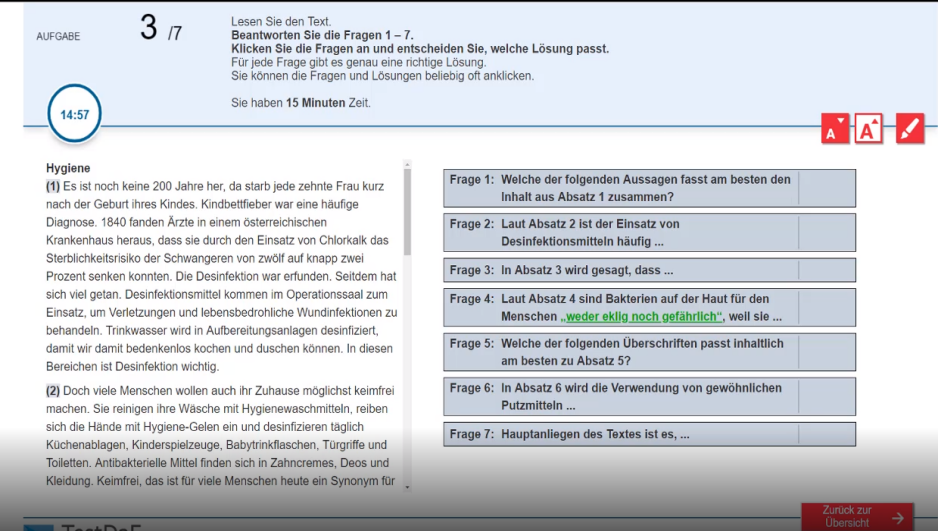Click the scroll down arrow of text panel

coord(407,487)
